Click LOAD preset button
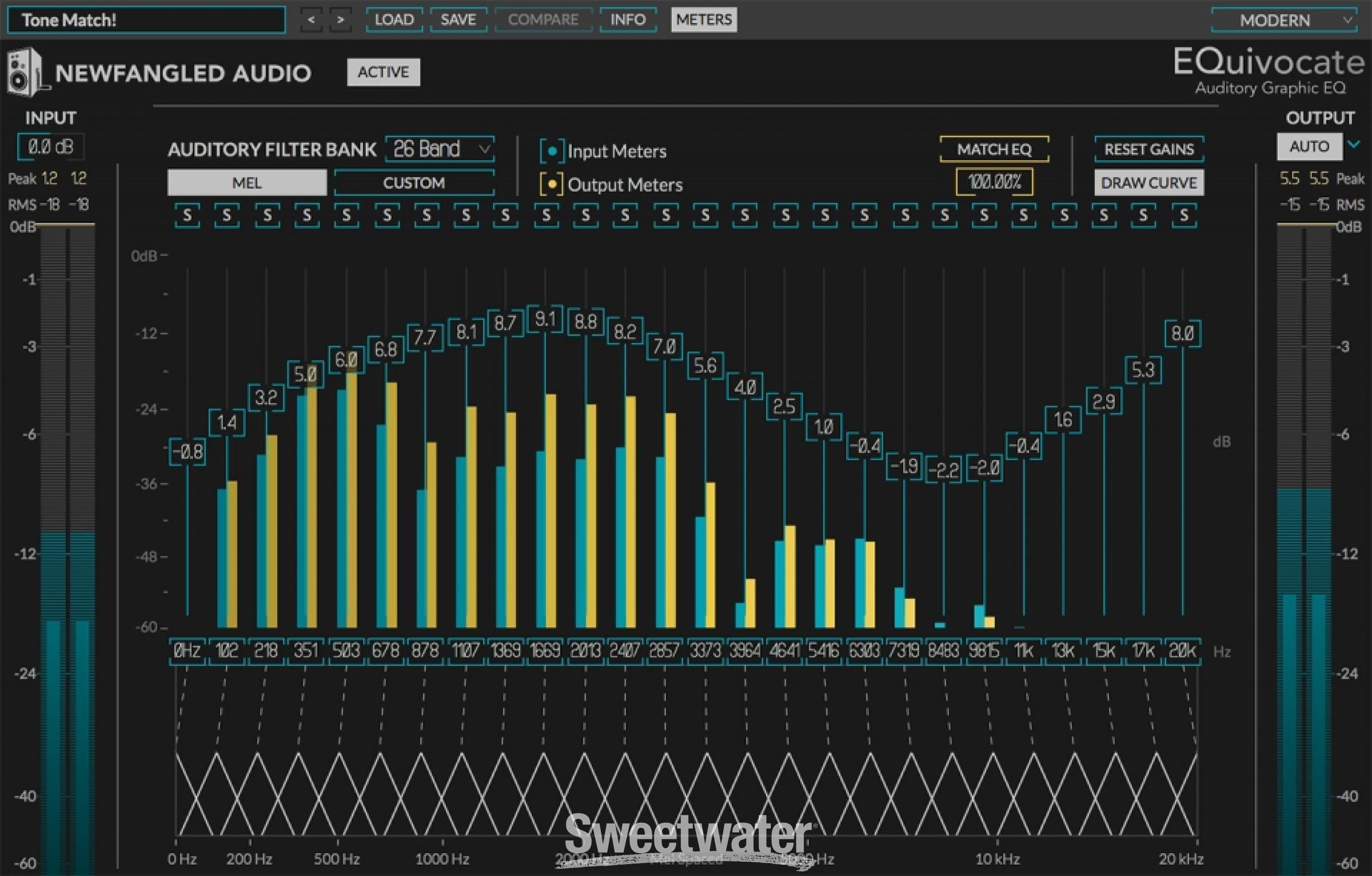Viewport: 1372px width, 876px height. [394, 19]
